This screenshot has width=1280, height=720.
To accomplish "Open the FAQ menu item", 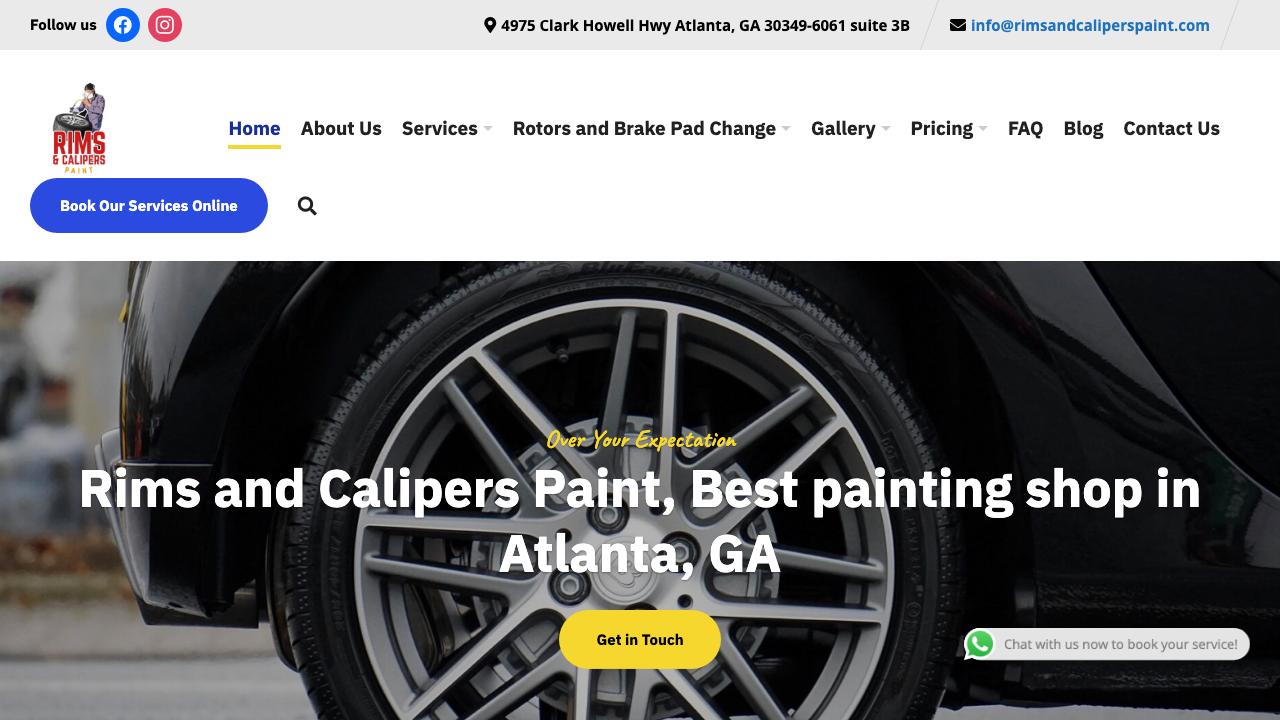I will coord(1025,128).
